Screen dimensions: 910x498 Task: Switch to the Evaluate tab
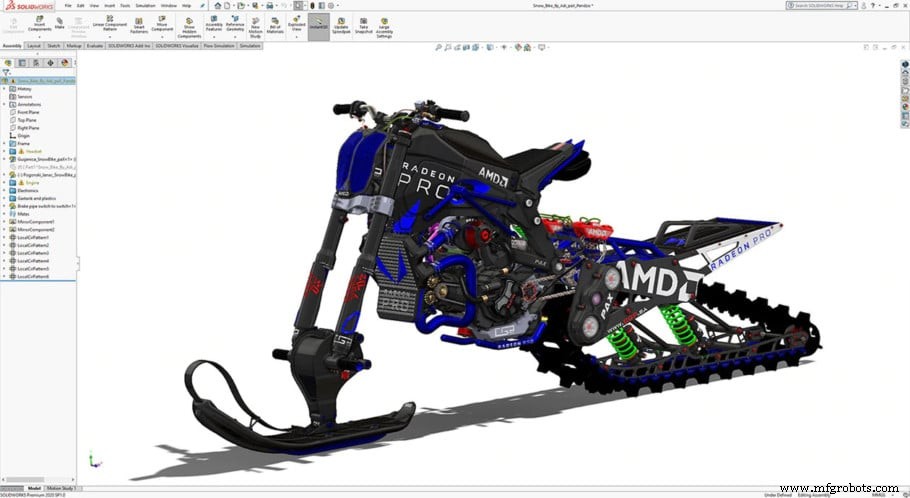(95, 45)
